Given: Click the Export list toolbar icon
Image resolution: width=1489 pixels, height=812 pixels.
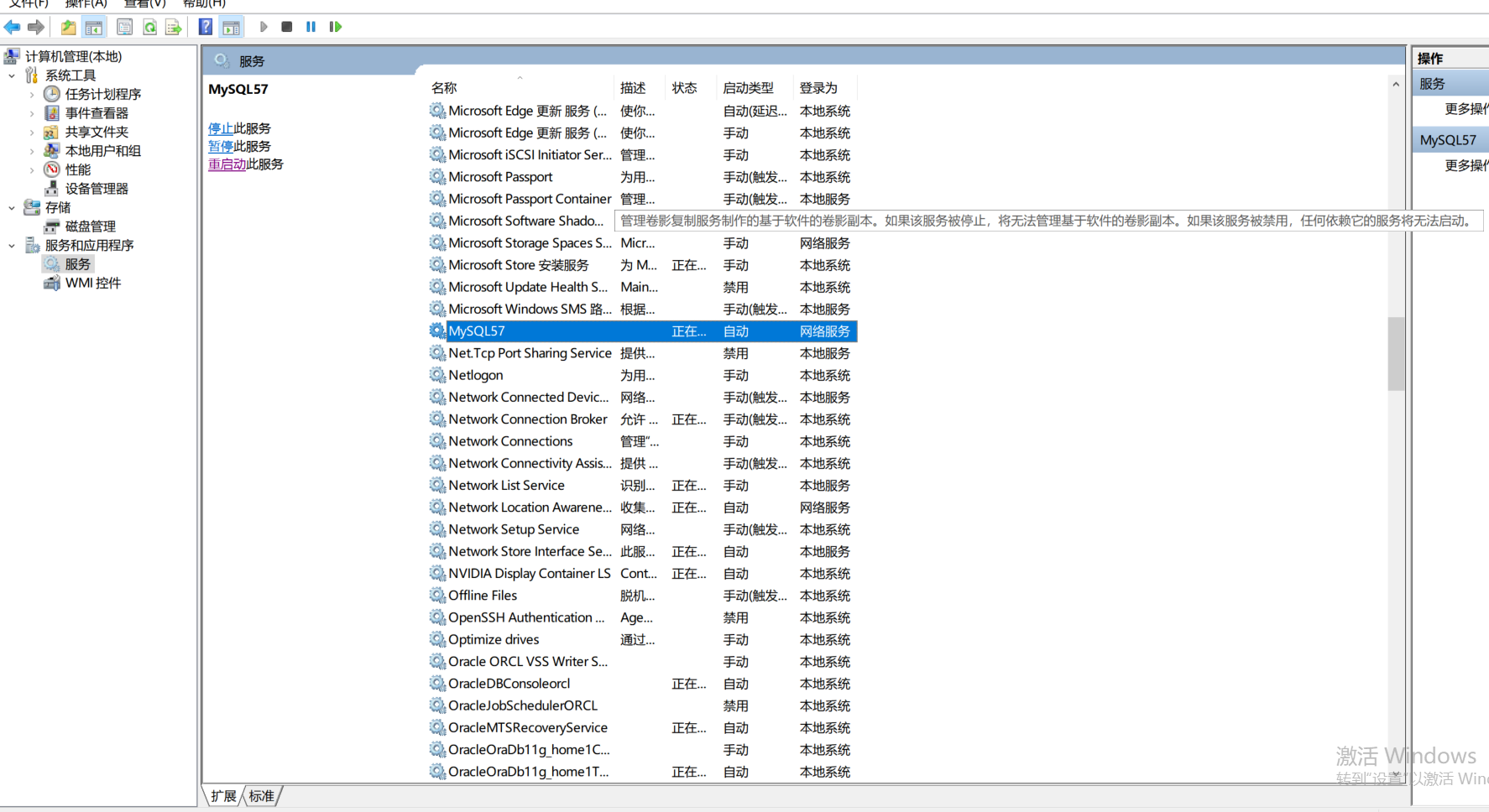Looking at the screenshot, I should tap(174, 27).
